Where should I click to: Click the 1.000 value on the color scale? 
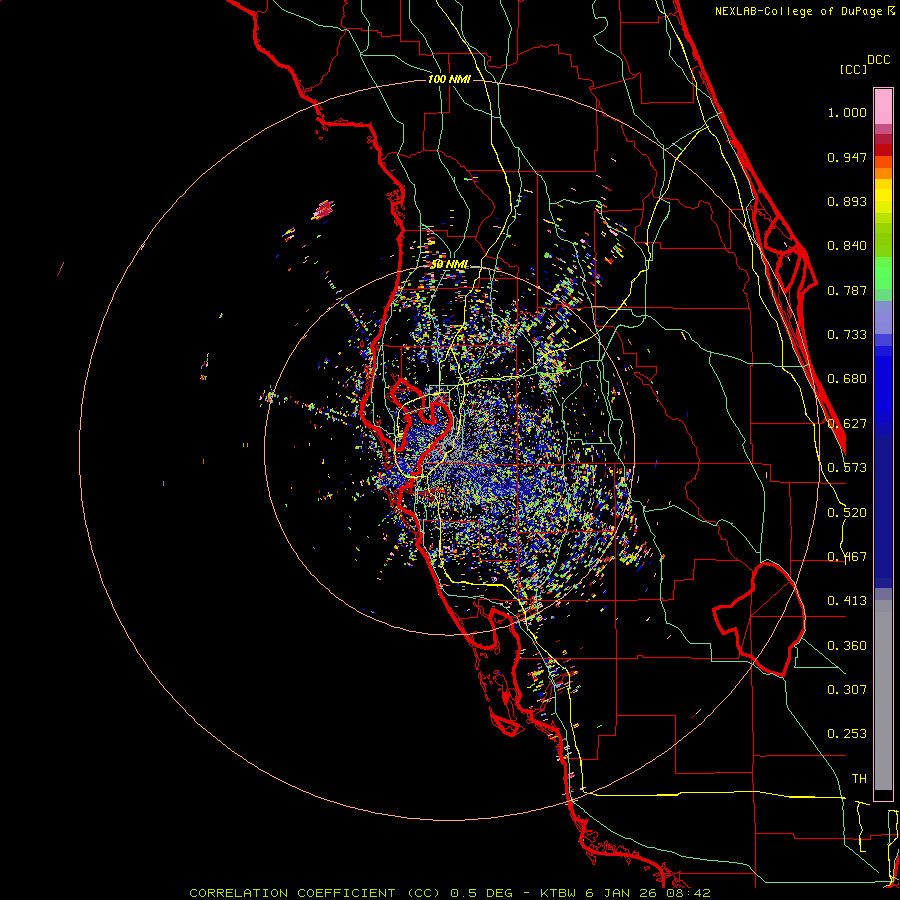pos(847,112)
